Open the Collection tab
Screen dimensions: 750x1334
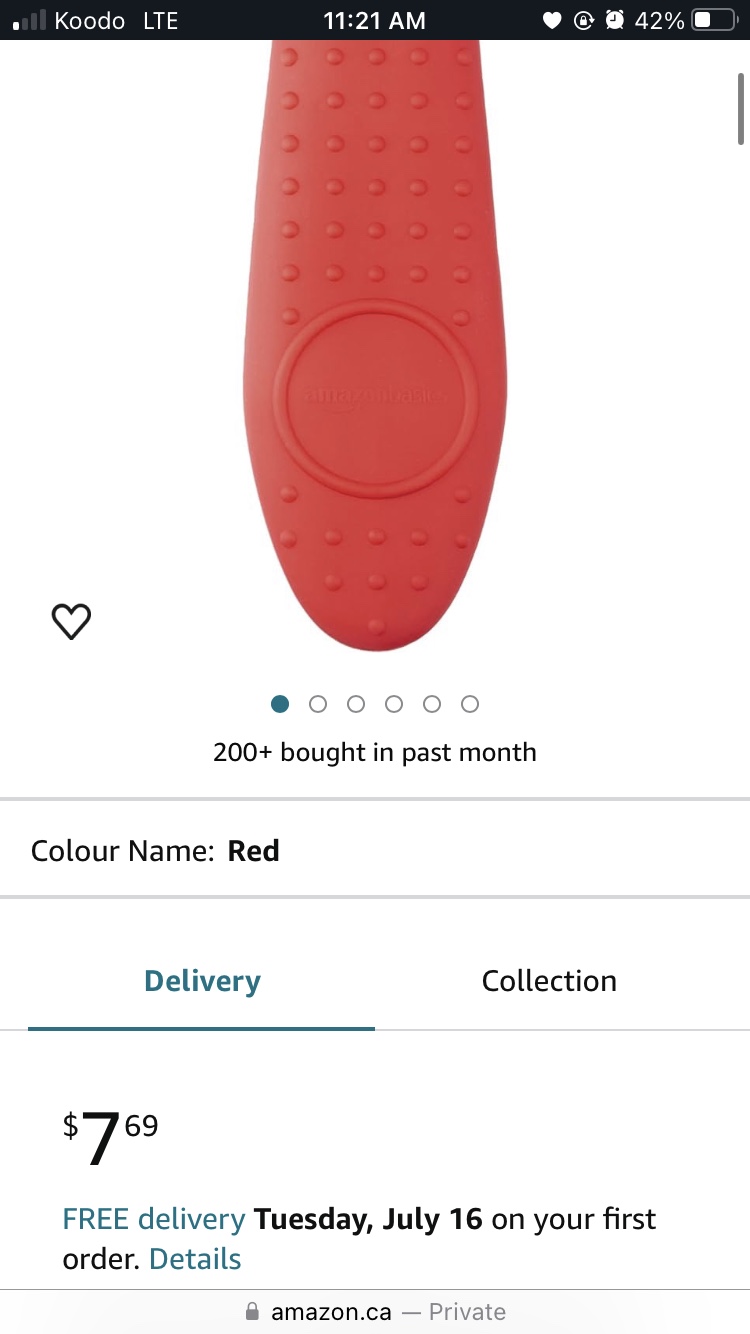(x=549, y=981)
